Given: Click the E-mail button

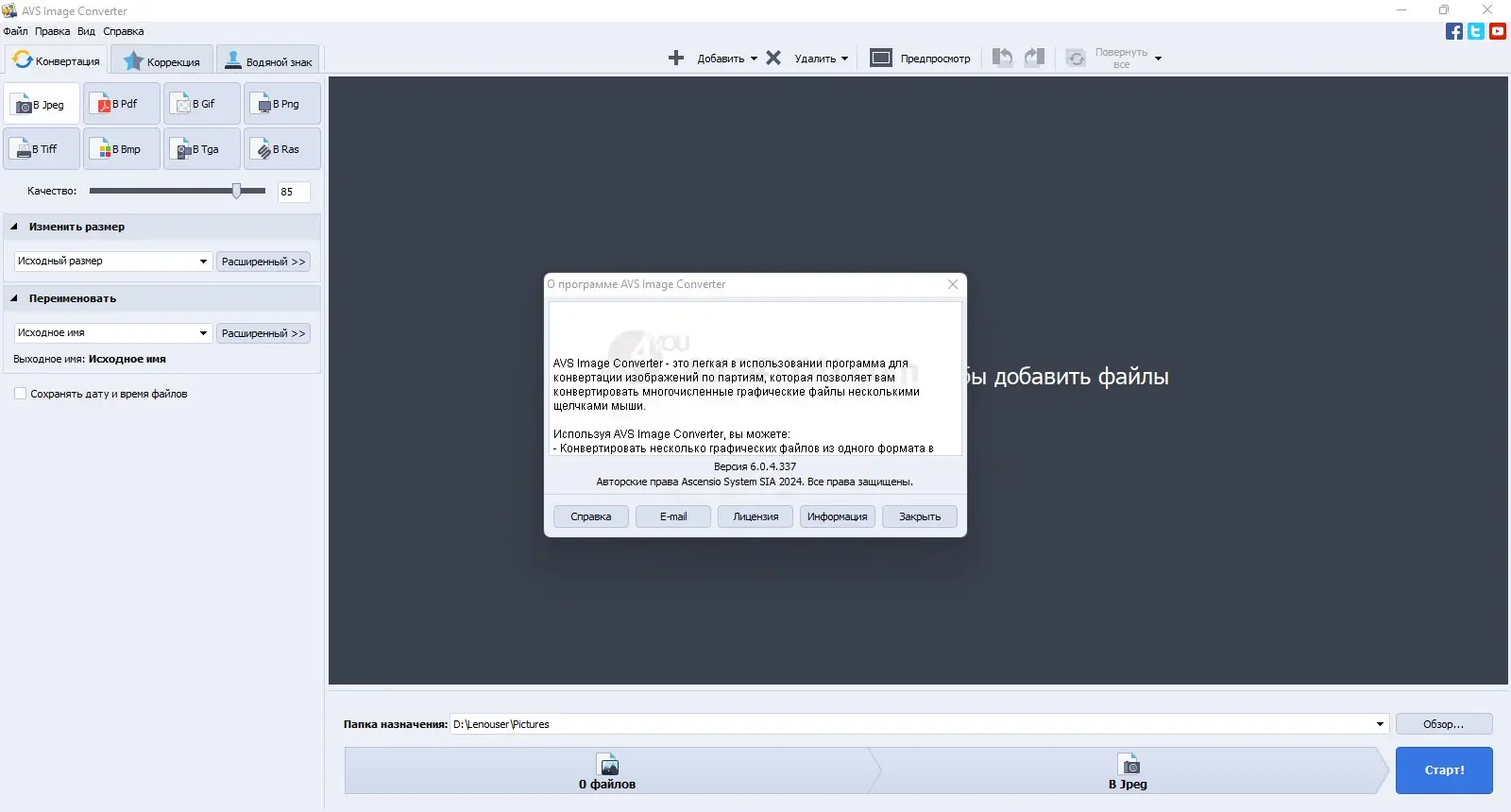Looking at the screenshot, I should point(673,516).
